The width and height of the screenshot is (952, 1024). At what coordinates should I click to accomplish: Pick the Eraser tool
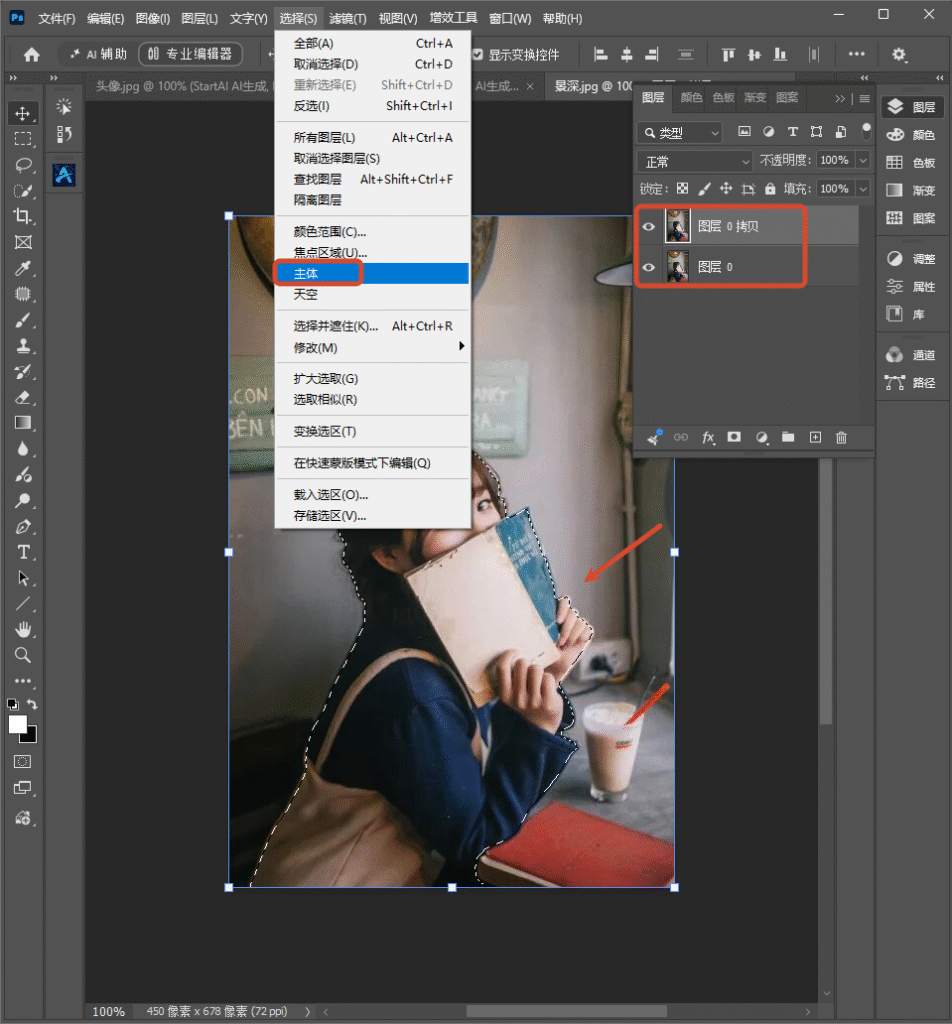pos(23,397)
